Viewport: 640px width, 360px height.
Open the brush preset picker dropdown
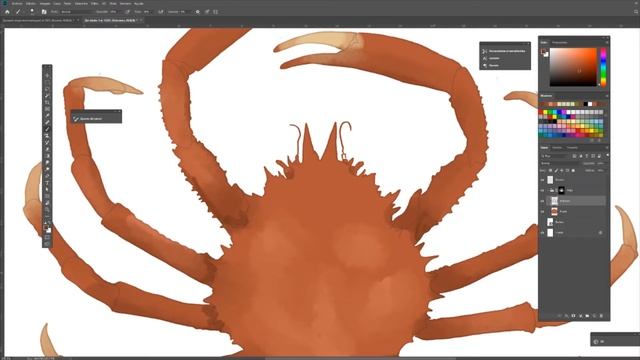[32, 12]
